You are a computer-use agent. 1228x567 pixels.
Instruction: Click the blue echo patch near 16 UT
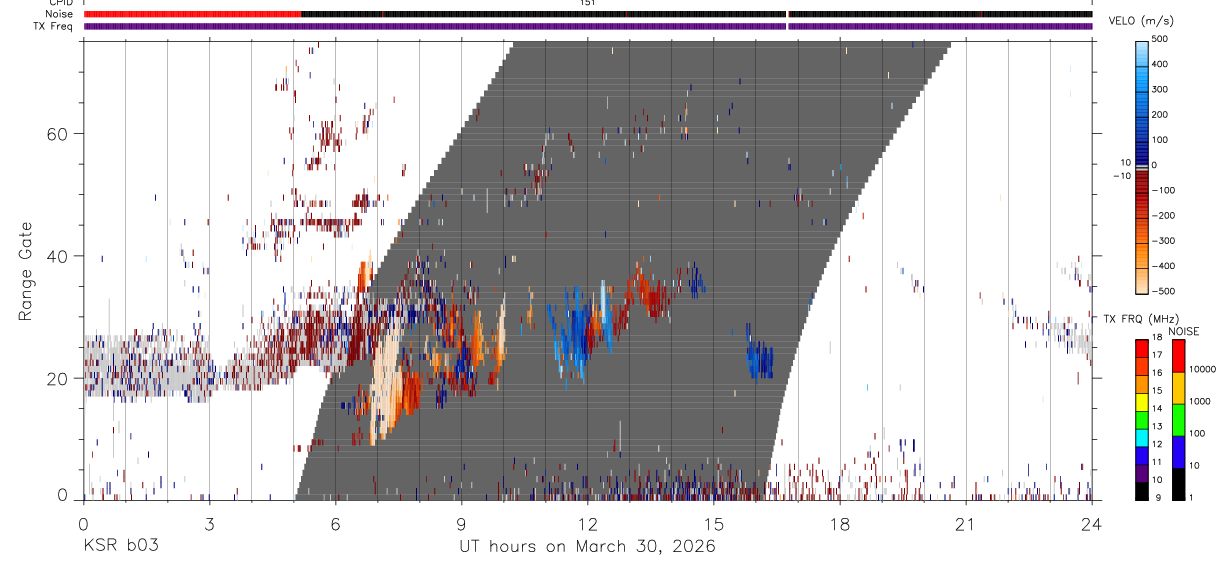pyautogui.click(x=760, y=358)
